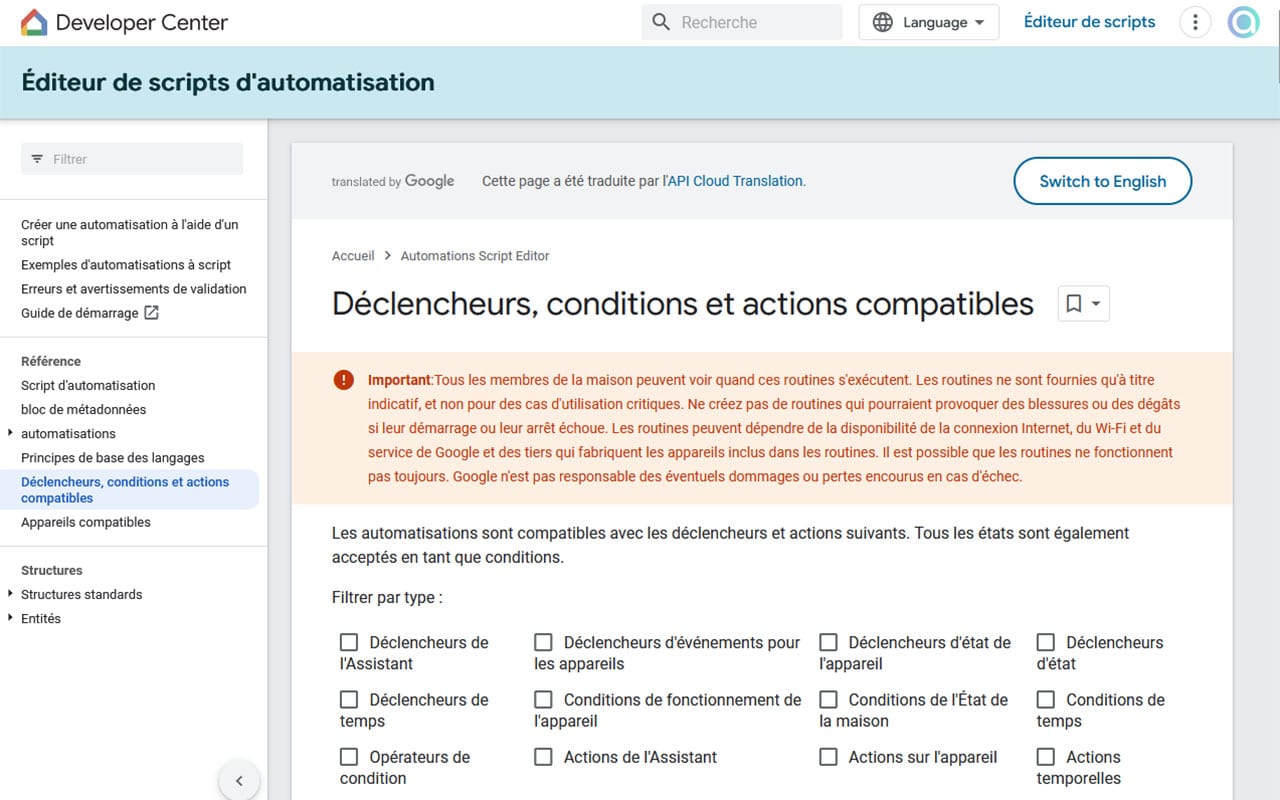Image resolution: width=1280 pixels, height=800 pixels.
Task: Select Déclencheurs, conditions et actions compatibles in sidebar
Action: (x=129, y=490)
